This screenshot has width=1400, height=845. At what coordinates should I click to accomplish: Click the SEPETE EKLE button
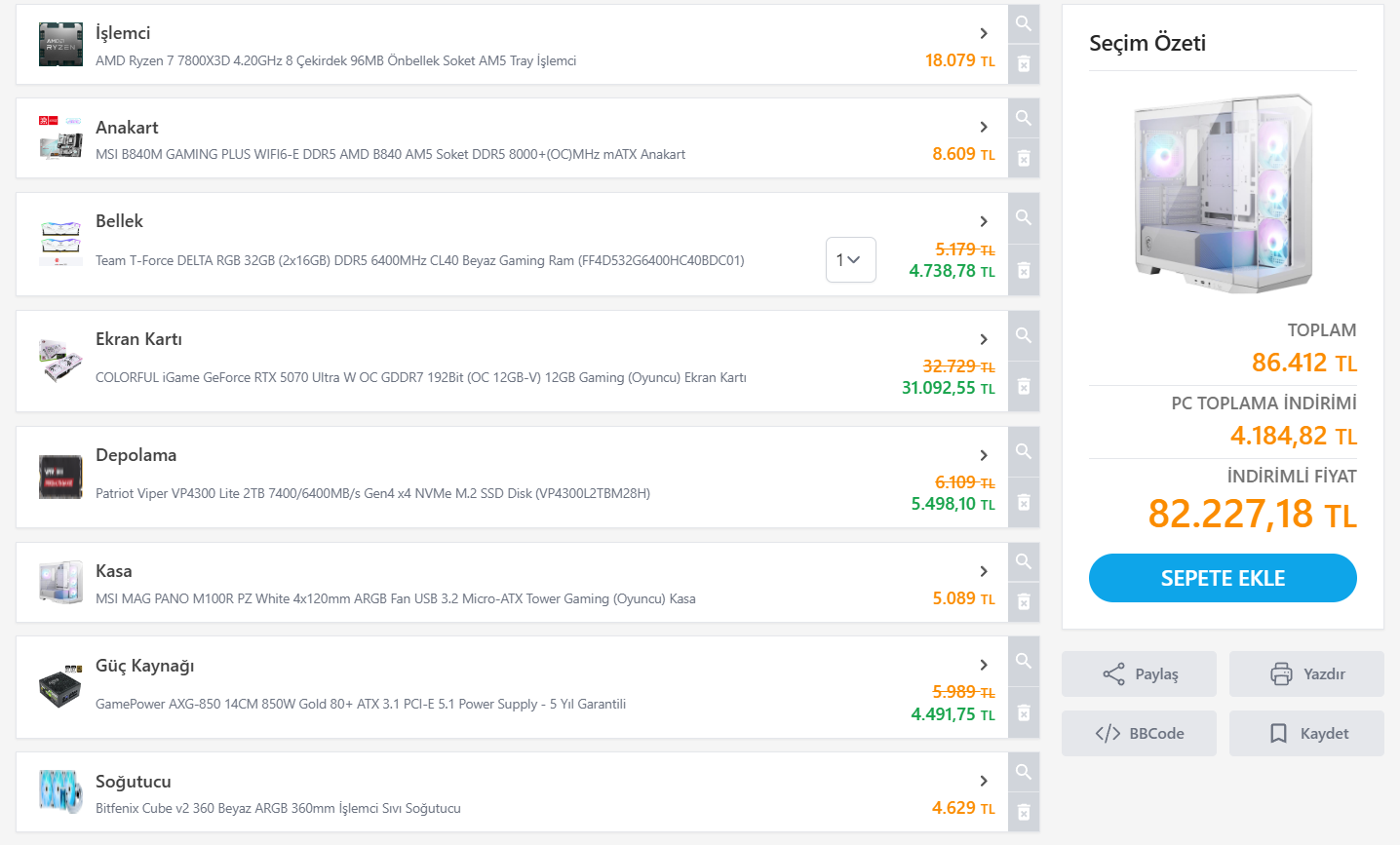(1223, 578)
